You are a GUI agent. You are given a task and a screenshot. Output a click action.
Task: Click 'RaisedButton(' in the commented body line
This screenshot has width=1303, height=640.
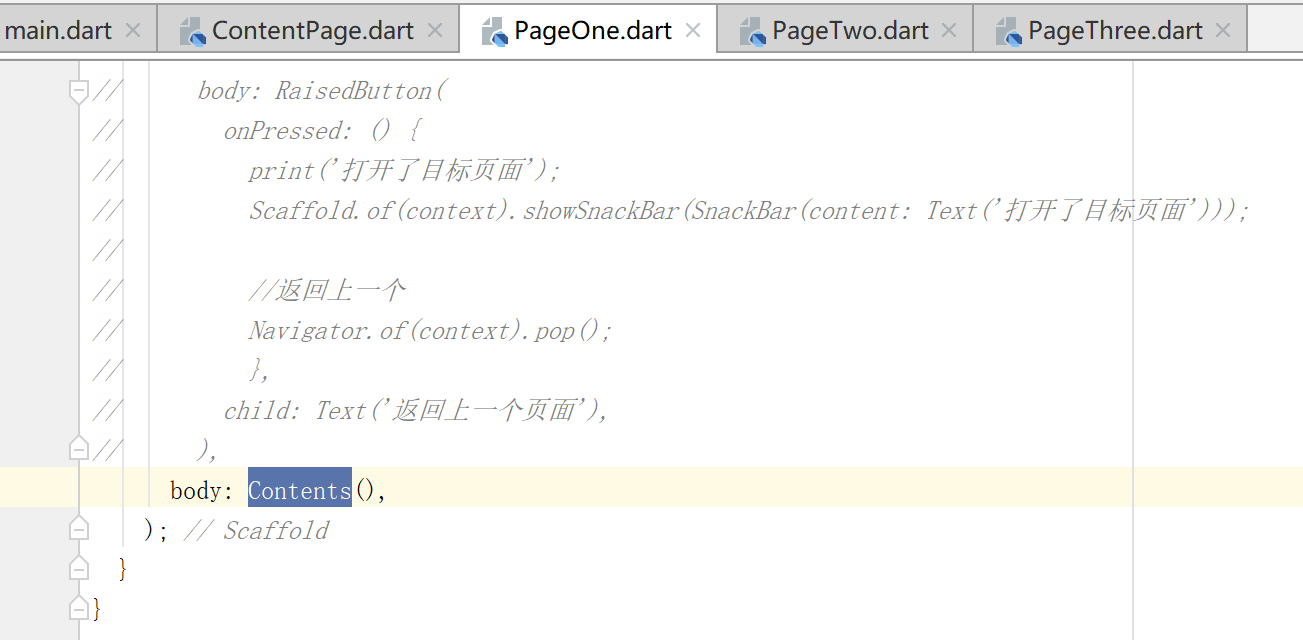[x=360, y=91]
